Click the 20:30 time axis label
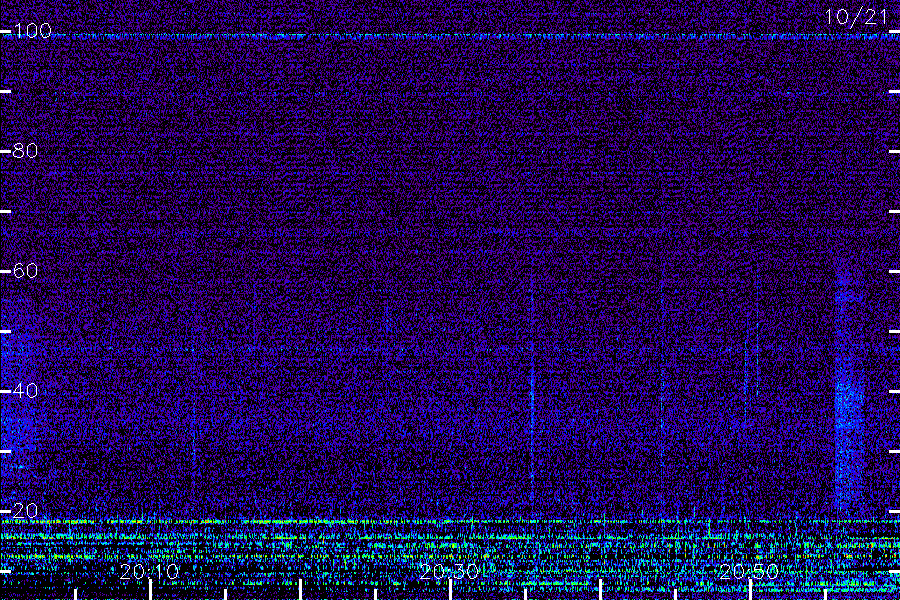This screenshot has width=900, height=600. point(449,571)
